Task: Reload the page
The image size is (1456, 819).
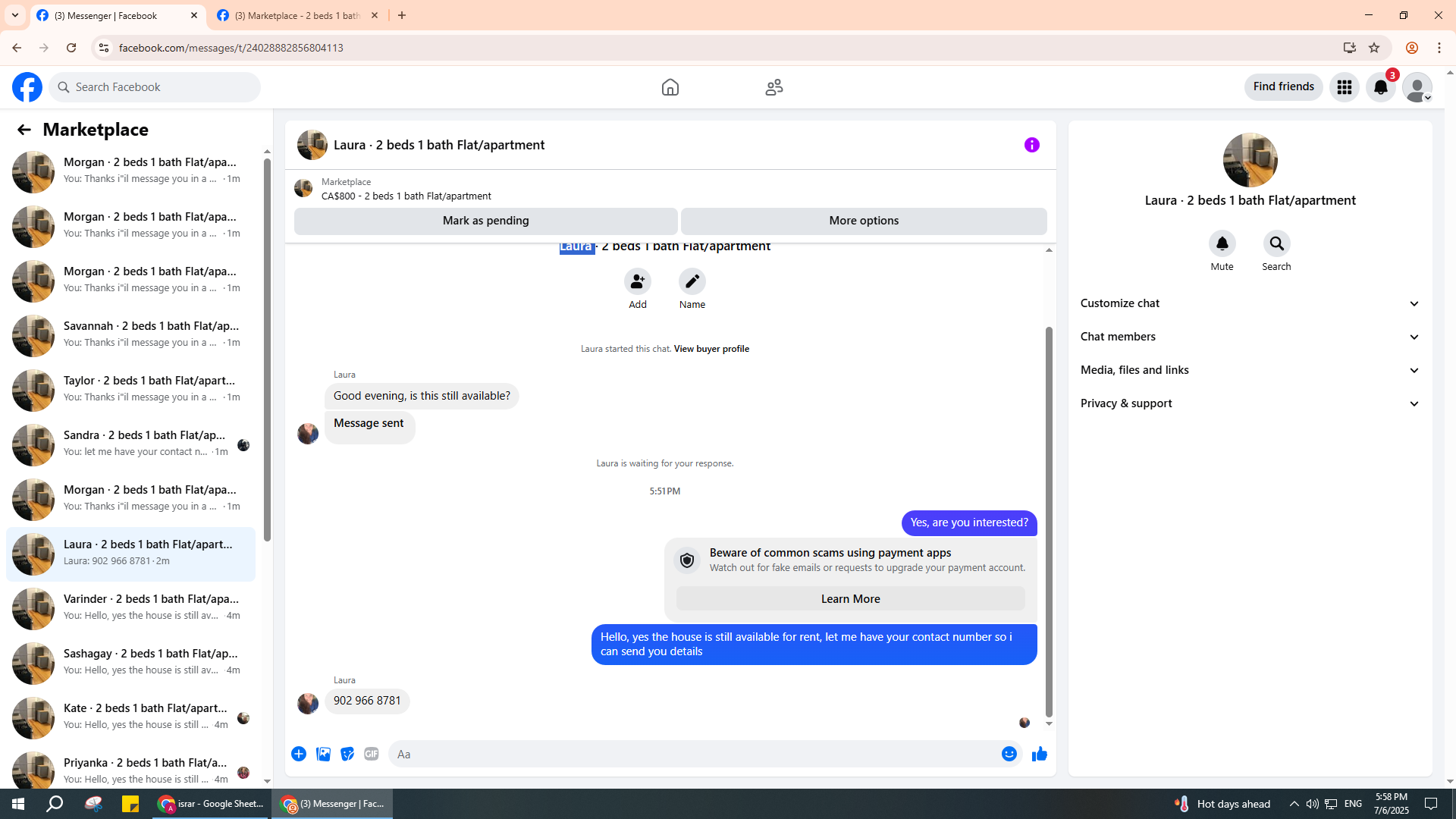Action: pos(71,48)
